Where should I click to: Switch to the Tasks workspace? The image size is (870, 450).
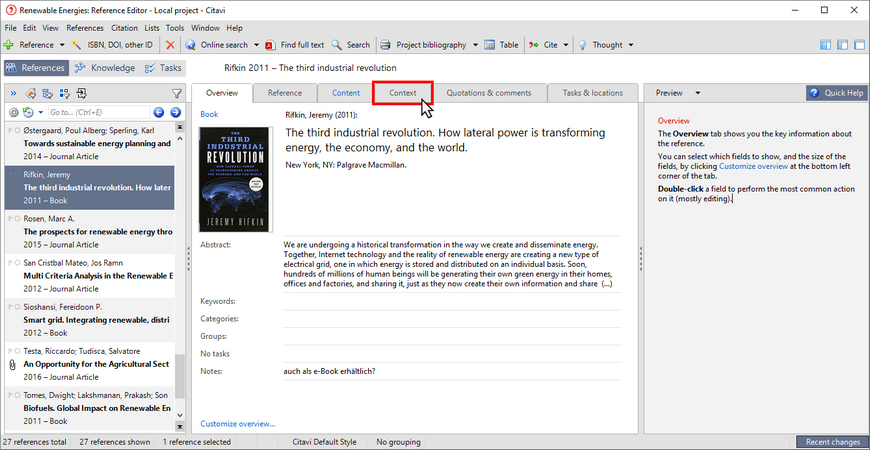(x=163, y=68)
